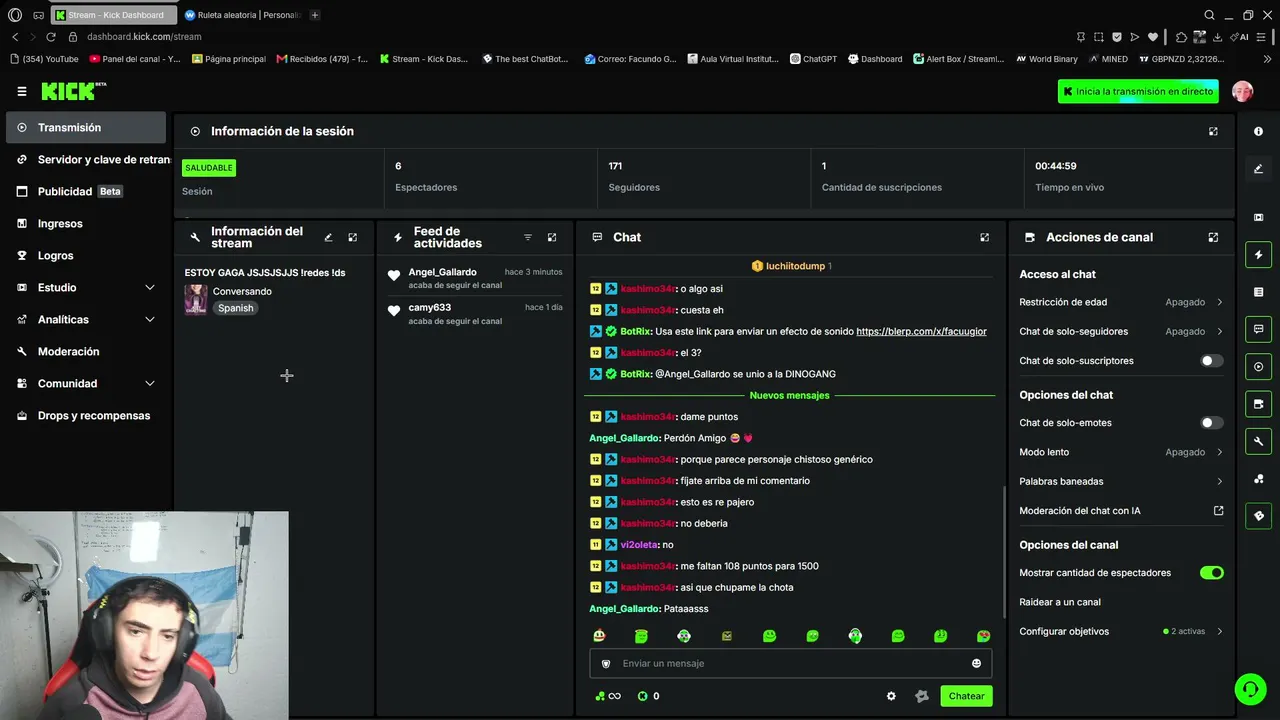Expand the Información del stream panel
Screen dimensions: 1280x720
coord(352,237)
